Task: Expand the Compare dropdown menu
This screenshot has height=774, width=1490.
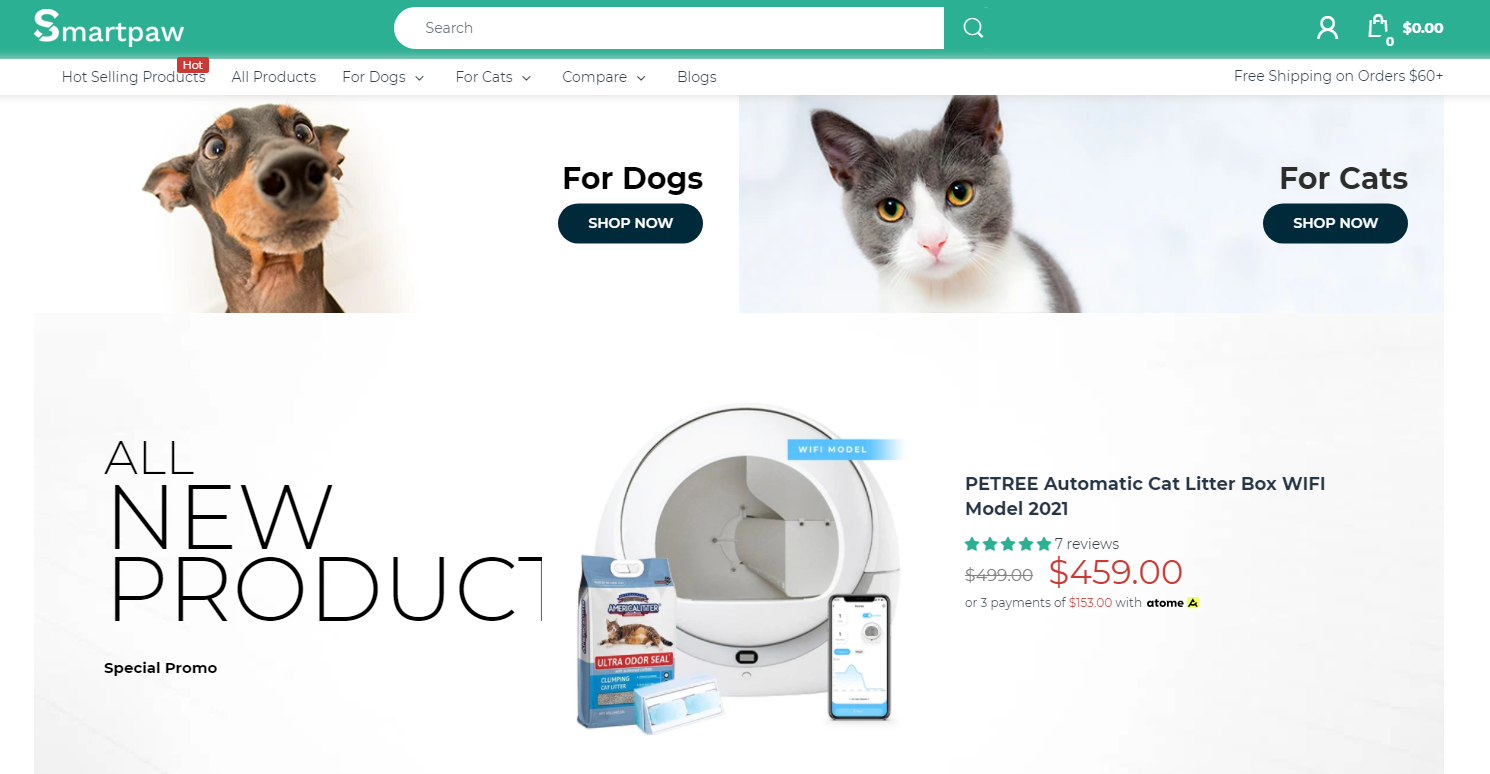Action: [604, 77]
